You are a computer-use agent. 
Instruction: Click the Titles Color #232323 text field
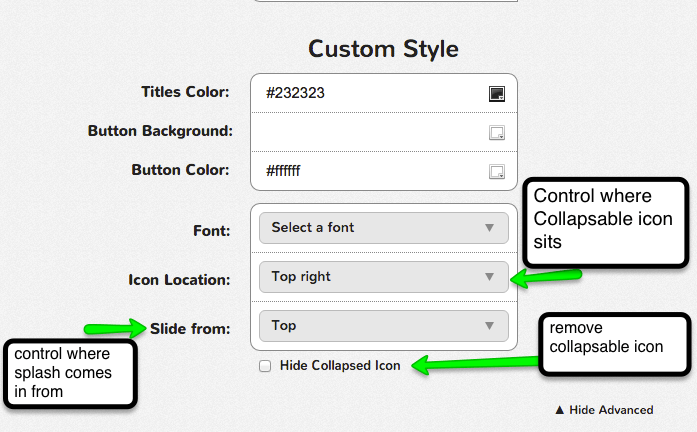[370, 93]
